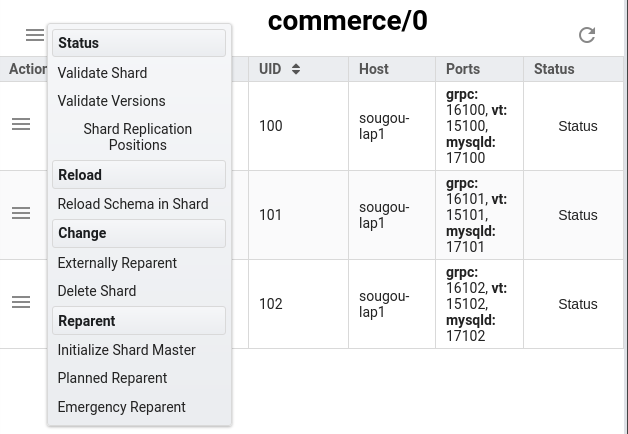This screenshot has height=434, width=628.
Task: Open Status link for tablet 101
Action: (x=577, y=215)
